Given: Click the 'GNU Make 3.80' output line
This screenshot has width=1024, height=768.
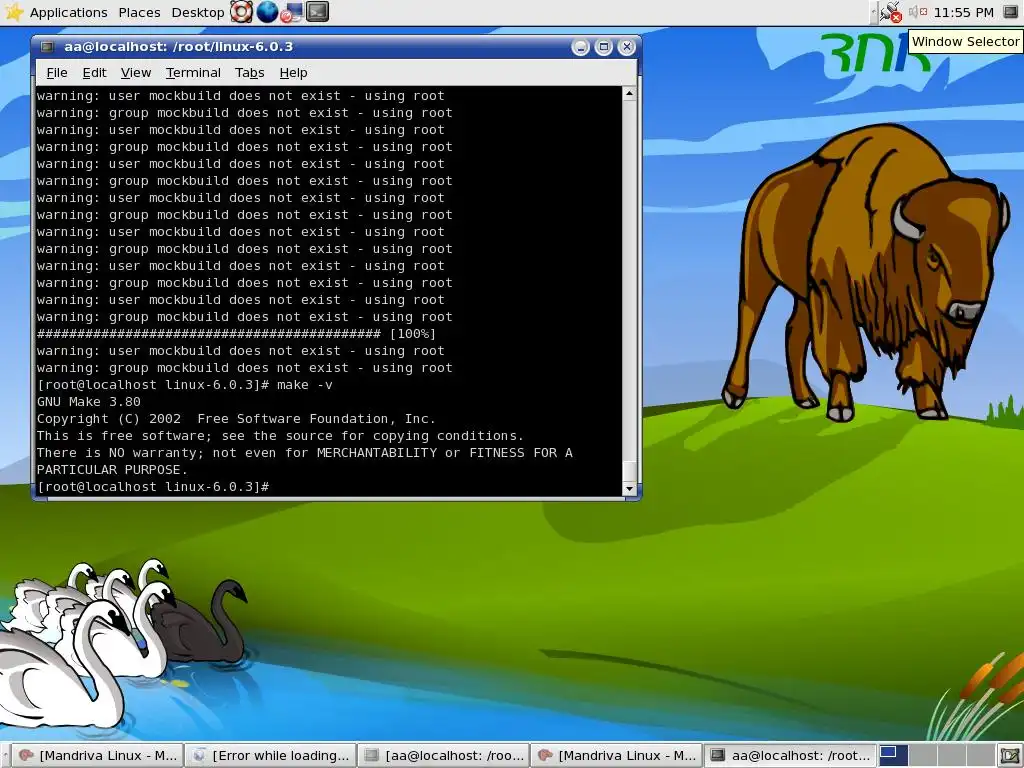Looking at the screenshot, I should [x=89, y=402].
